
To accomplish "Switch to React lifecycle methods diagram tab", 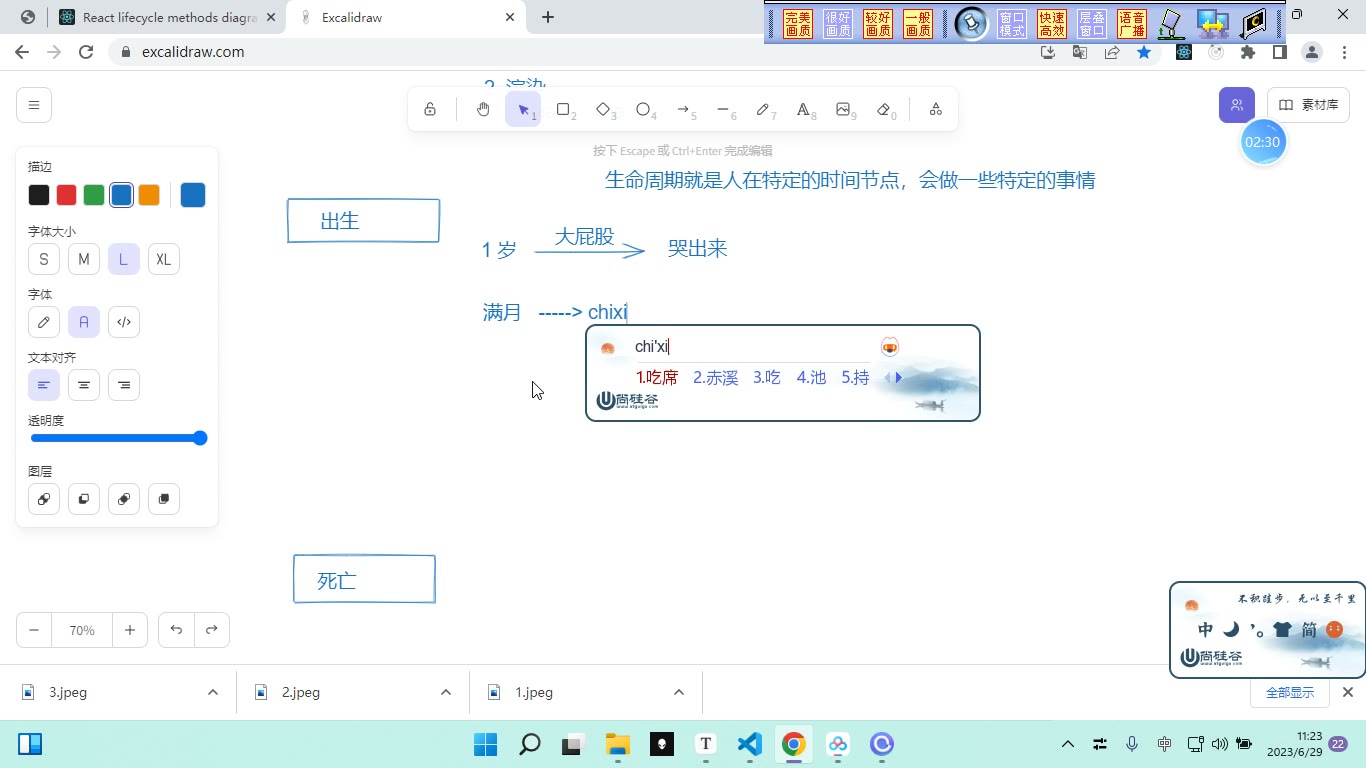I will (x=168, y=17).
